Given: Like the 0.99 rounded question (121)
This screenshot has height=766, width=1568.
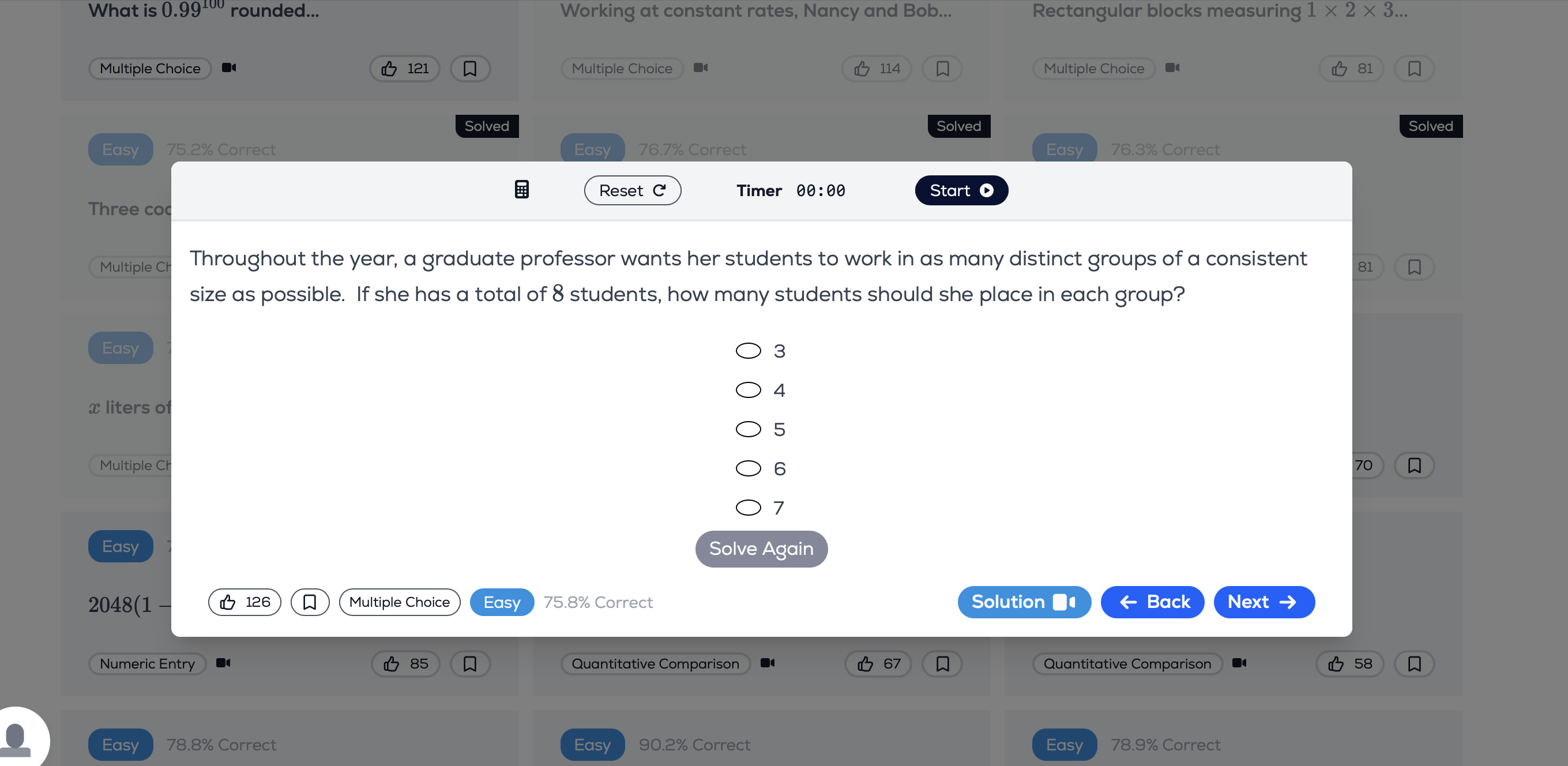Looking at the screenshot, I should tap(404, 68).
